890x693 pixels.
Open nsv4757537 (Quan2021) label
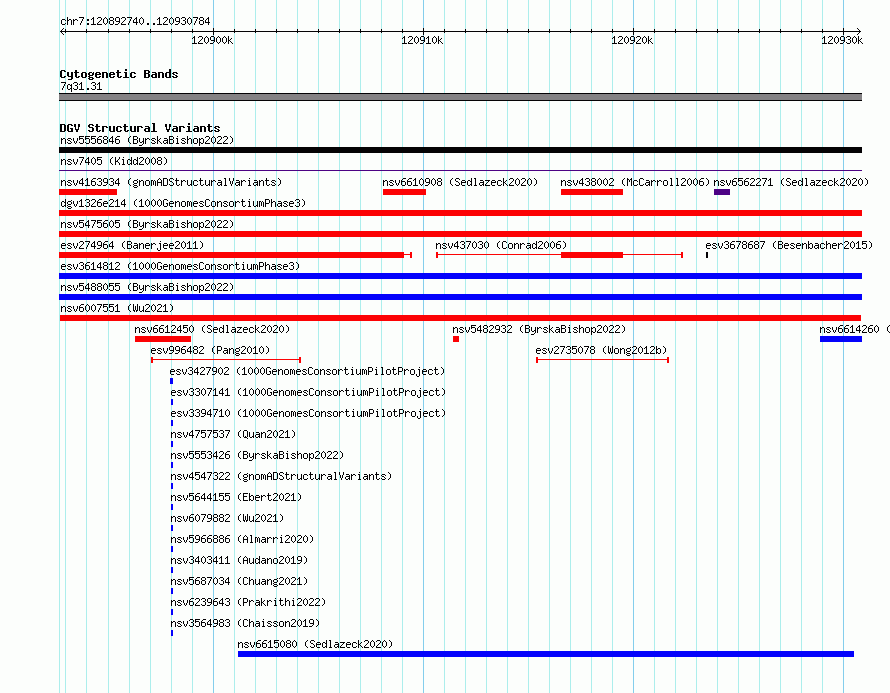coord(233,434)
